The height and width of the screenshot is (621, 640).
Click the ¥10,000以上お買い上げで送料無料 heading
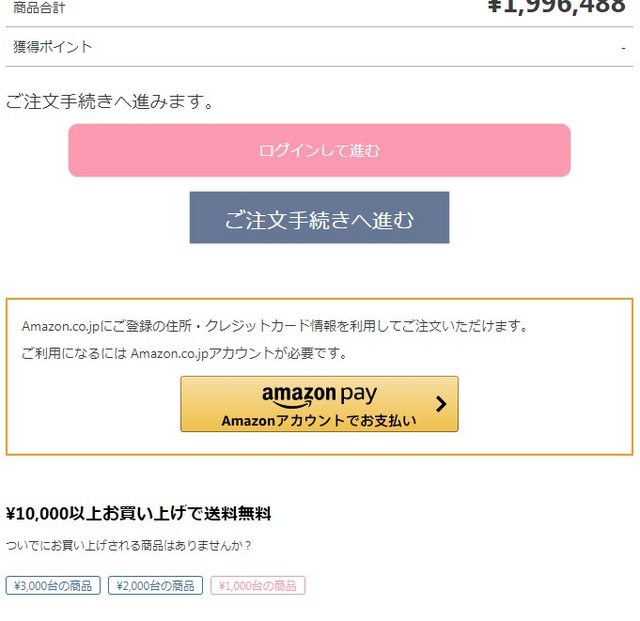(x=139, y=514)
